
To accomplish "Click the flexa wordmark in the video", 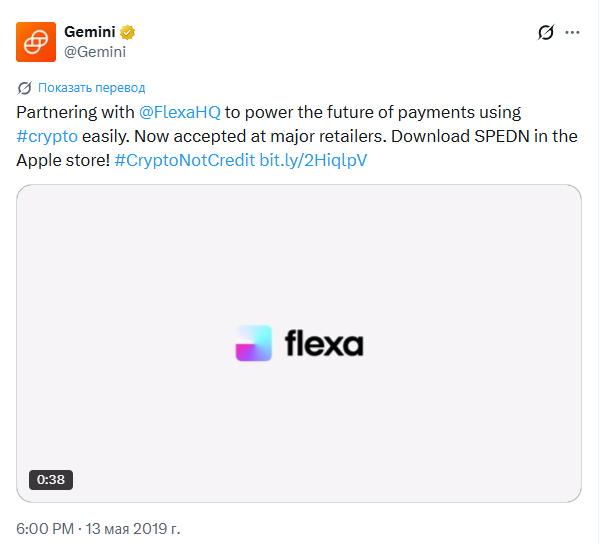I will click(324, 343).
